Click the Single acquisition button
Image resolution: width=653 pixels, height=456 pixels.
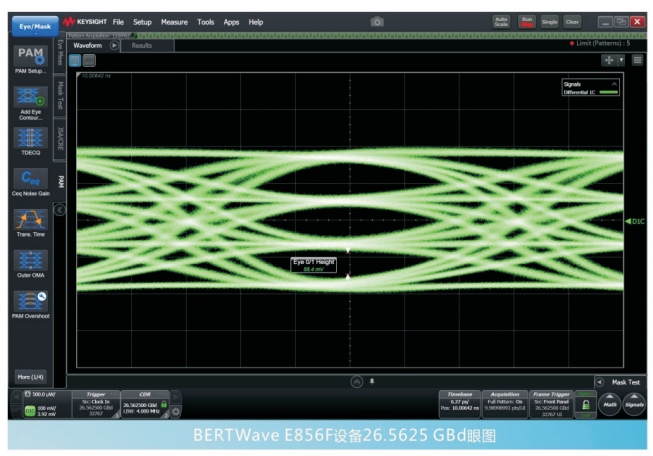pos(550,21)
